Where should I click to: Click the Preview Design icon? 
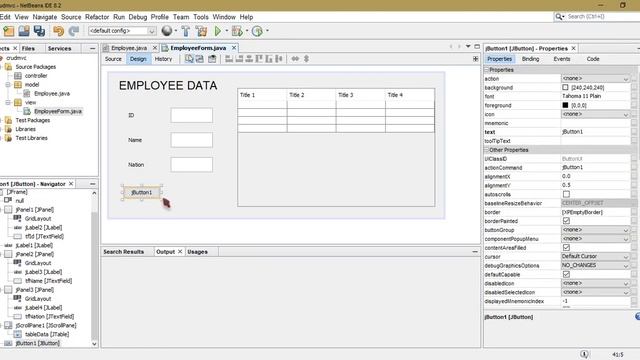pyautogui.click(x=212, y=59)
